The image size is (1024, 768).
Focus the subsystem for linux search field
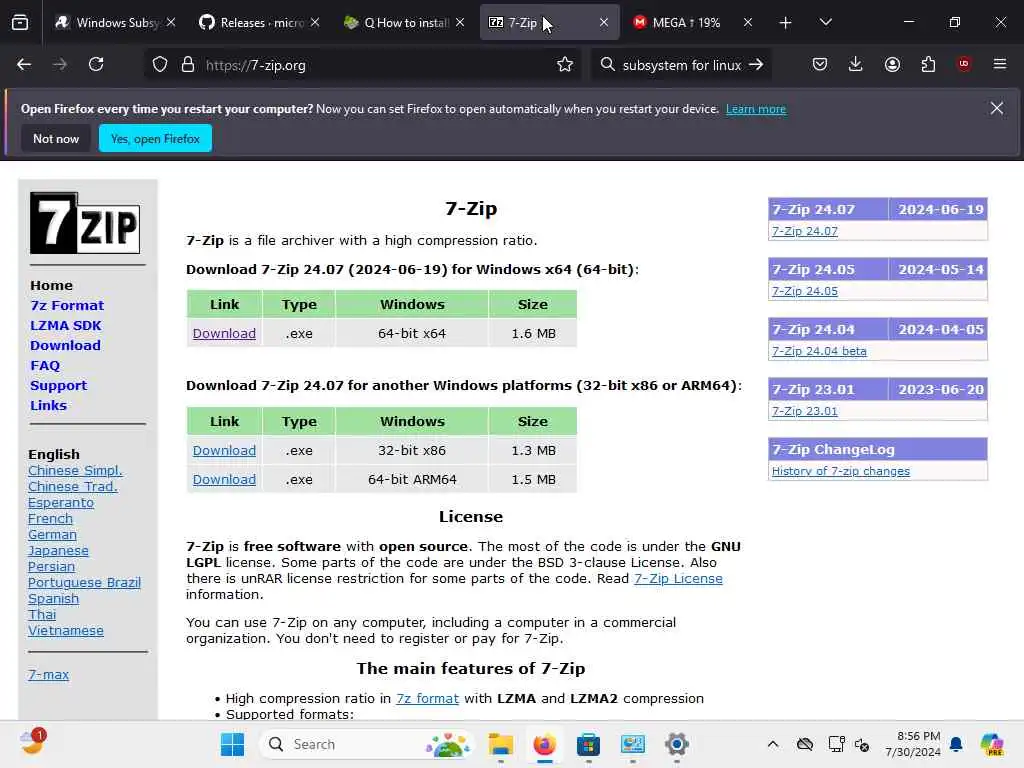click(x=681, y=65)
